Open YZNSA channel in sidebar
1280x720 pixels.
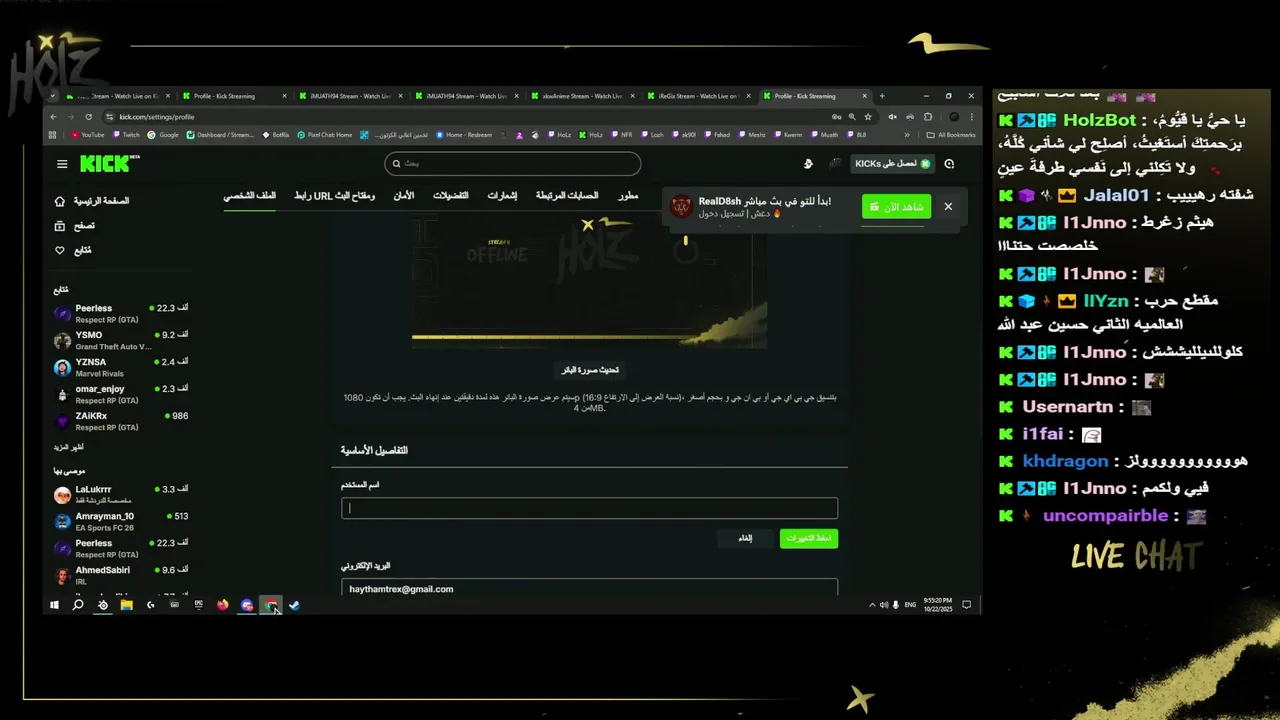(x=120, y=367)
